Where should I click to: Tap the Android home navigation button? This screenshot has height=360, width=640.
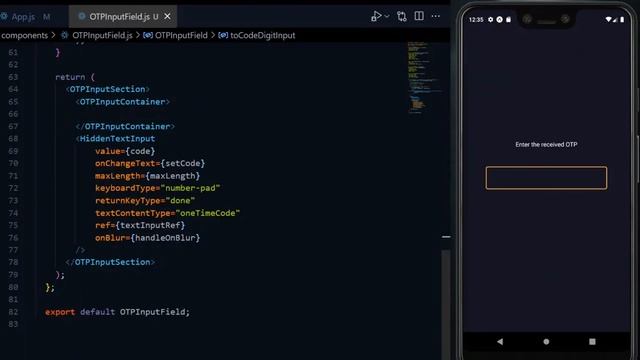point(546,342)
